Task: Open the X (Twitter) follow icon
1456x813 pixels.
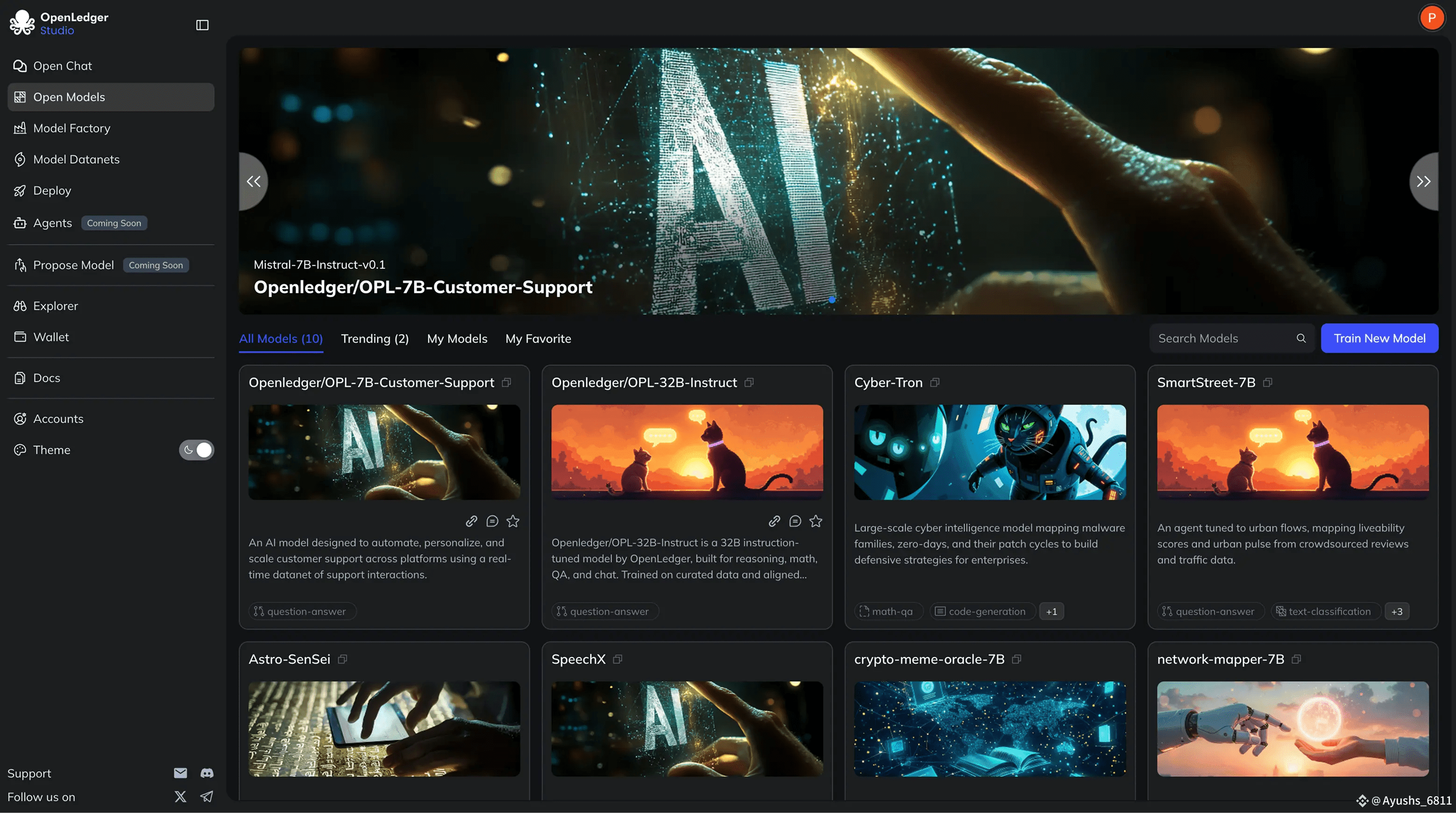Action: point(180,797)
